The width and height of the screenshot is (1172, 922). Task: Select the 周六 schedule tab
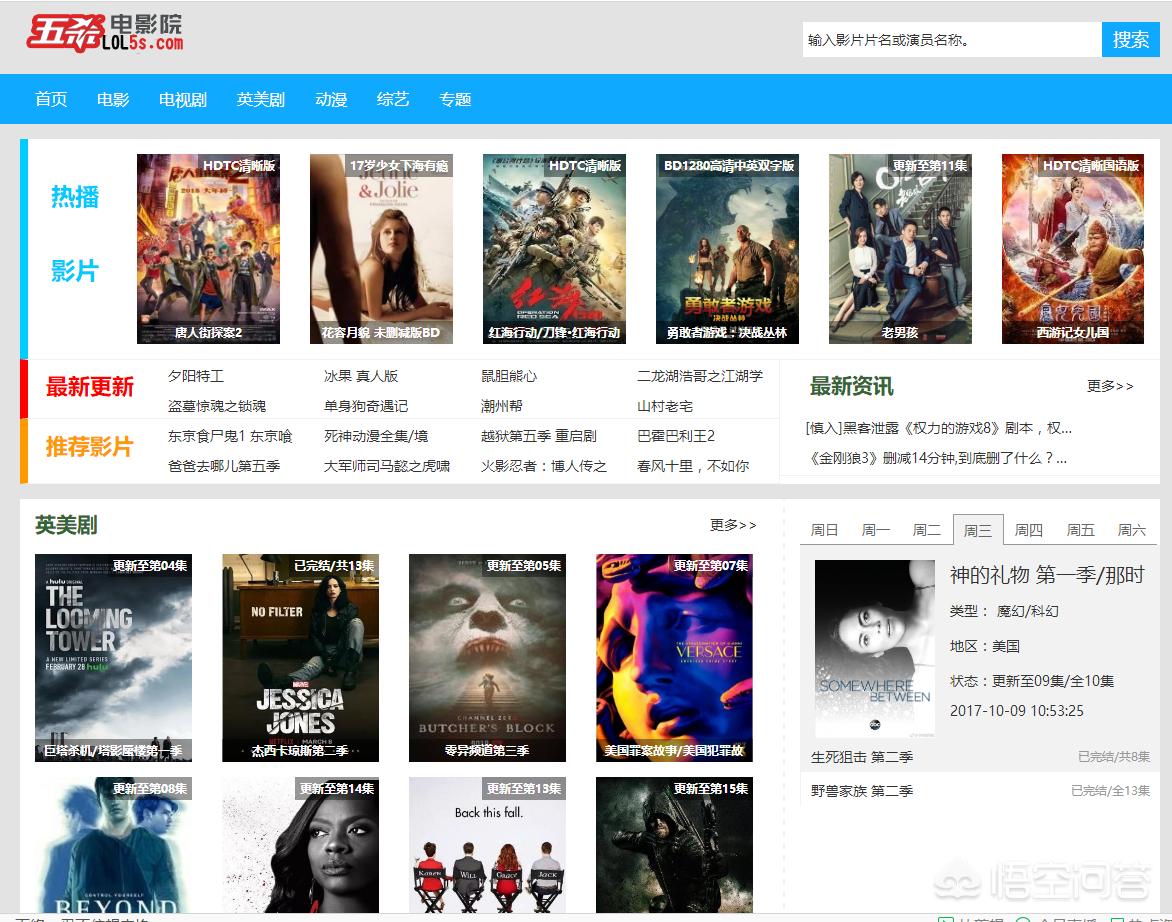(1132, 530)
